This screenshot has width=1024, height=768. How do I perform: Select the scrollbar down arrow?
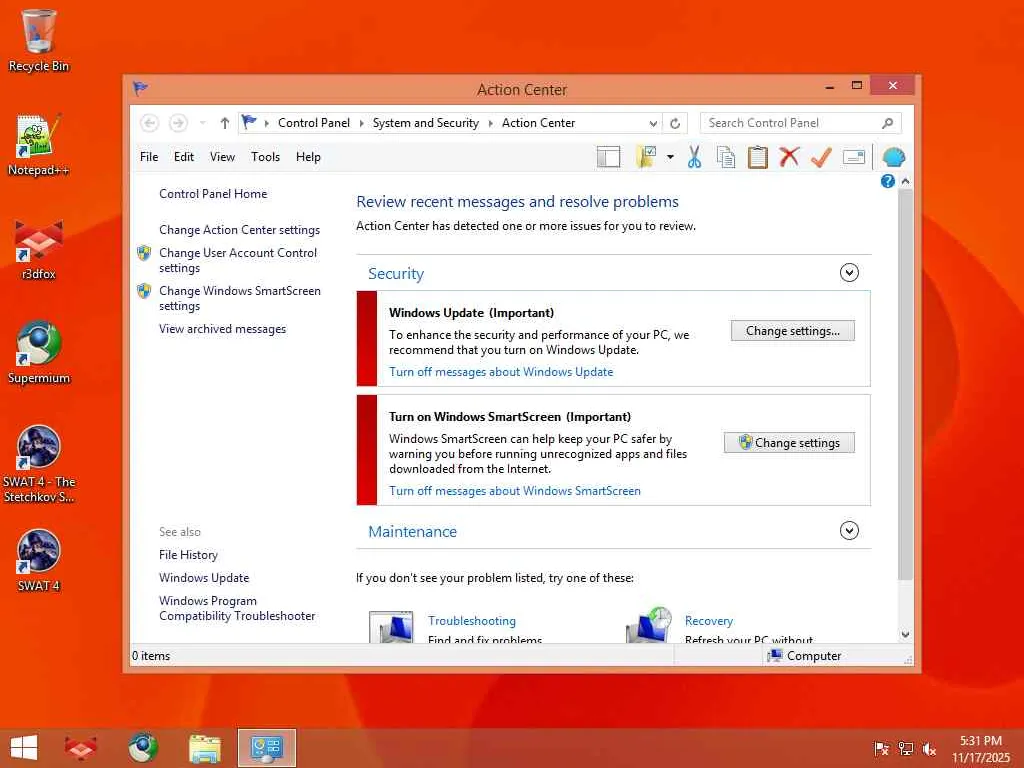click(x=904, y=634)
